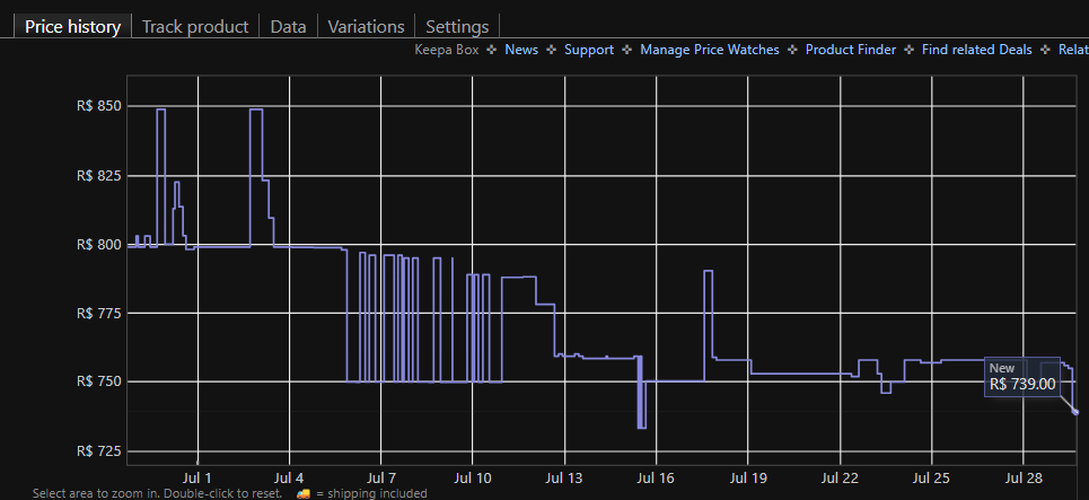Click the Support link
The width and height of the screenshot is (1089, 500).
[589, 50]
